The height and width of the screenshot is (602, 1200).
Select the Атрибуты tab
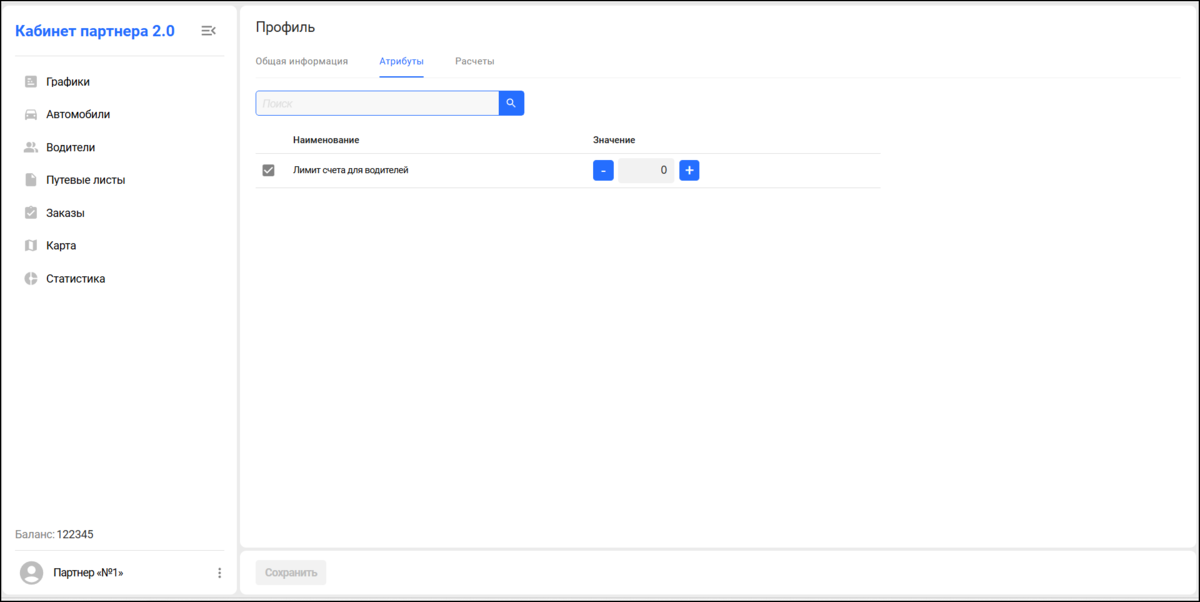pyautogui.click(x=401, y=61)
